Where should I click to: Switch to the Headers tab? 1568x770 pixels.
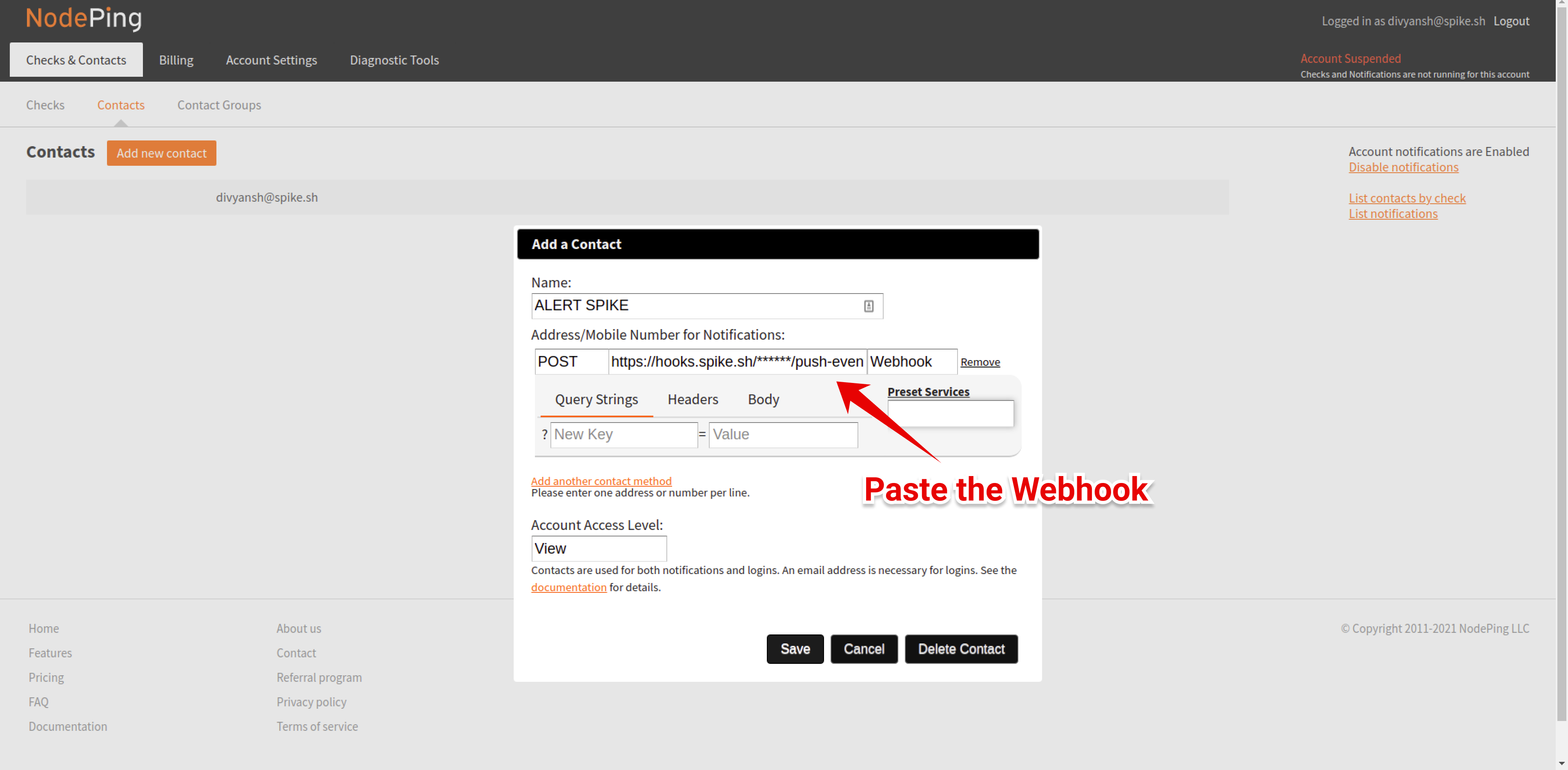[693, 400]
